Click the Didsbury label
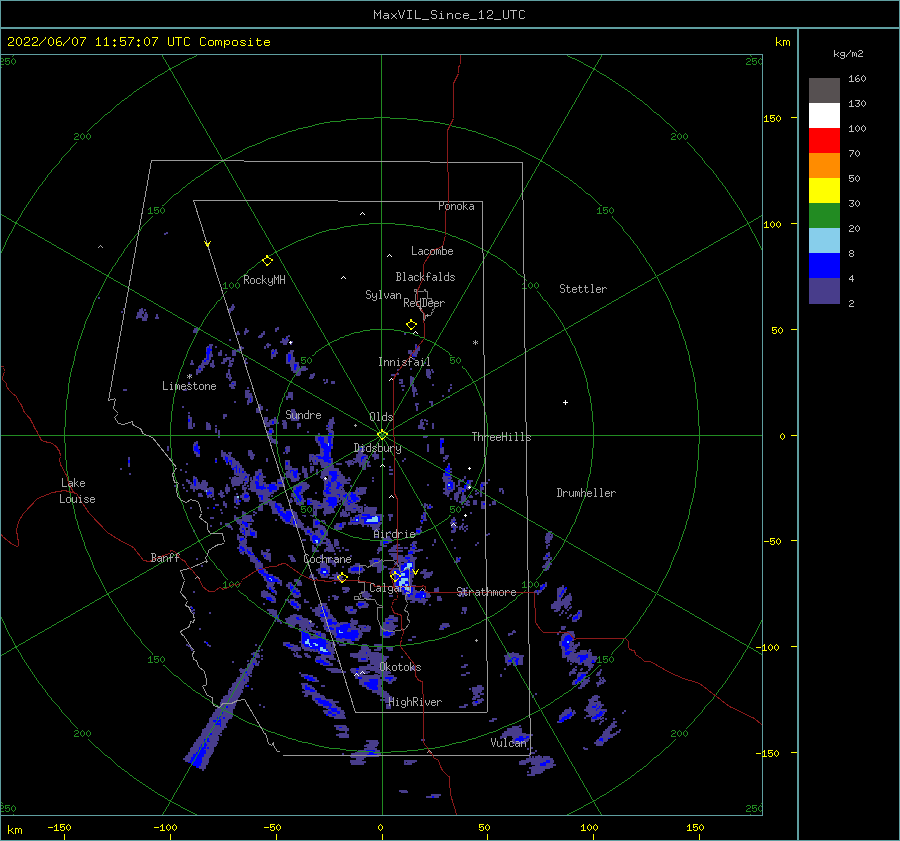 click(x=378, y=448)
